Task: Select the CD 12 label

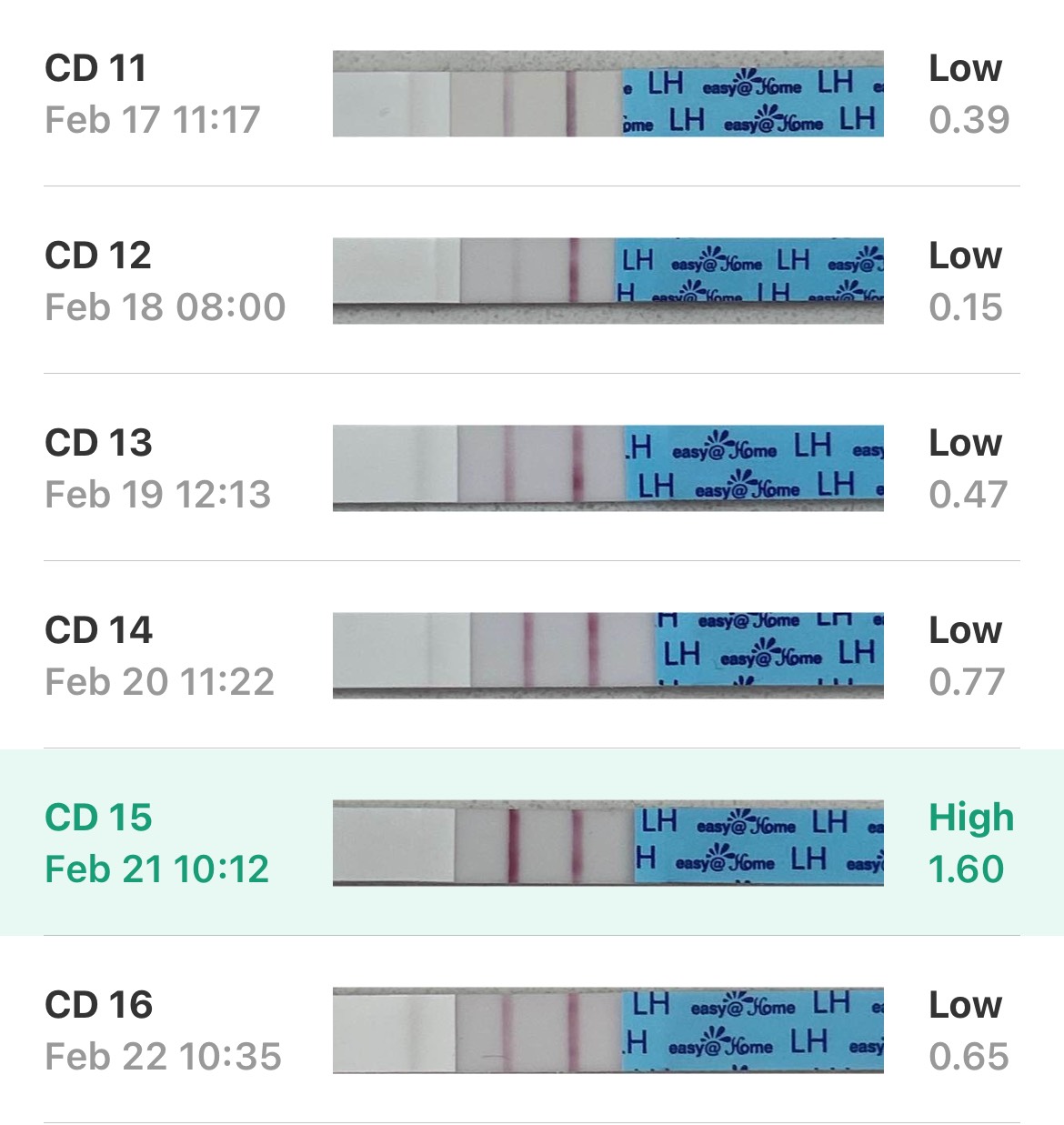Action: (98, 256)
